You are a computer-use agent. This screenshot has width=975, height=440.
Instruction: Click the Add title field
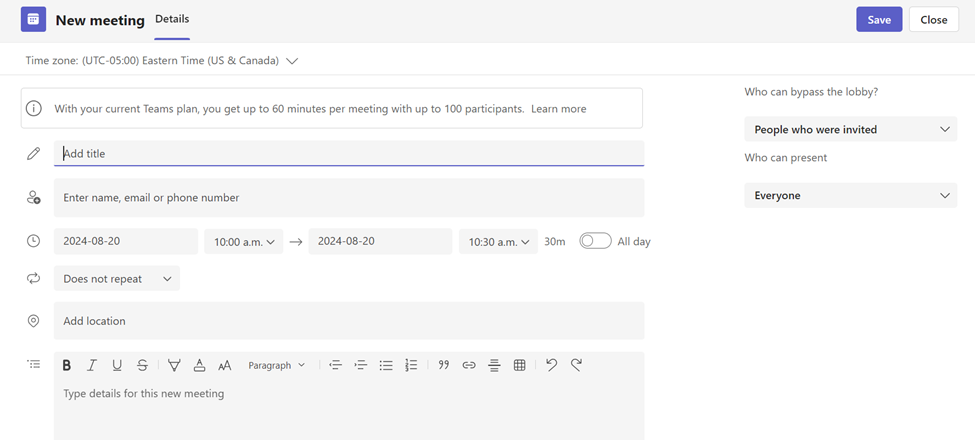(x=348, y=154)
